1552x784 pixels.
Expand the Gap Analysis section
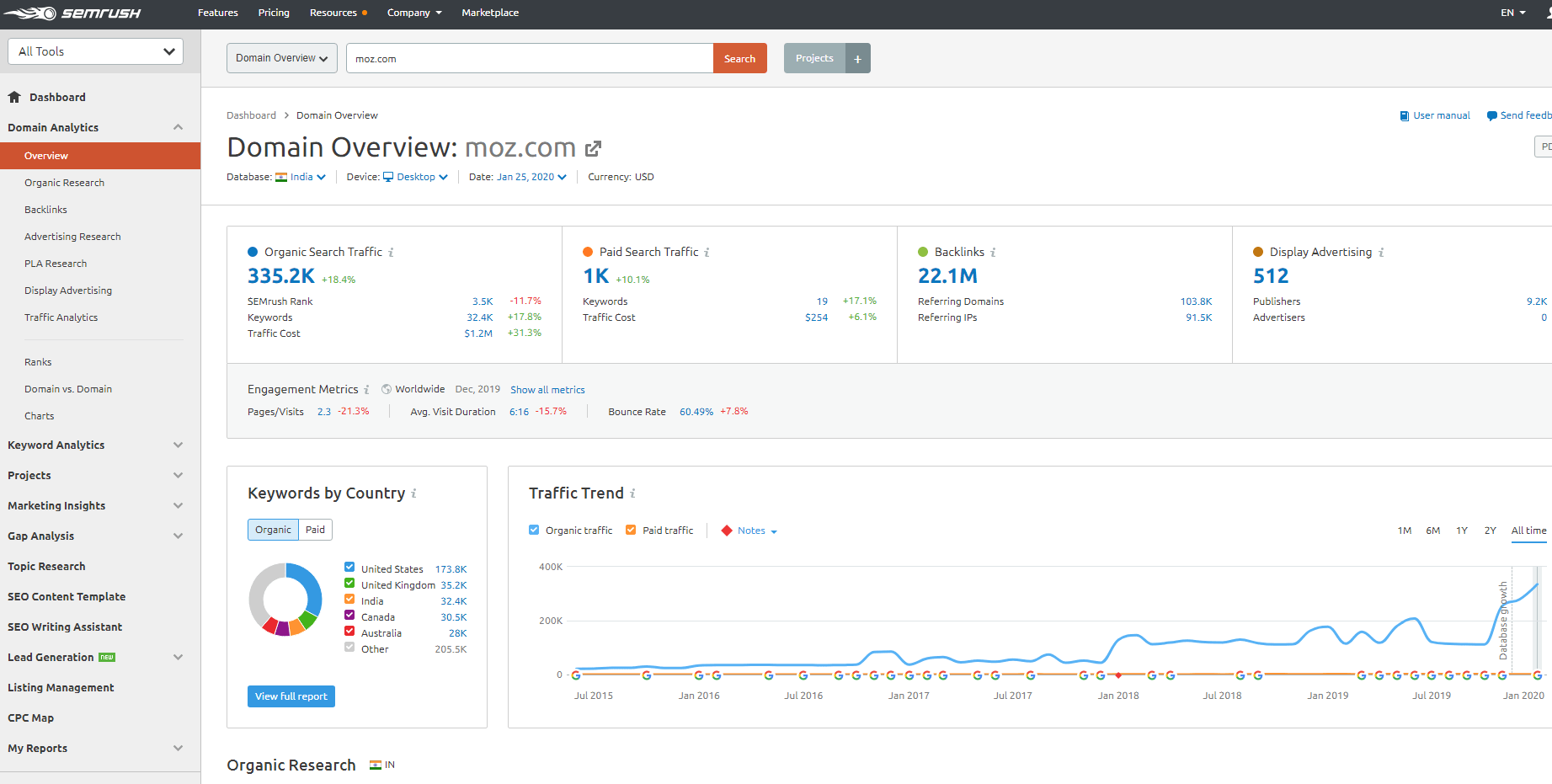pos(178,536)
